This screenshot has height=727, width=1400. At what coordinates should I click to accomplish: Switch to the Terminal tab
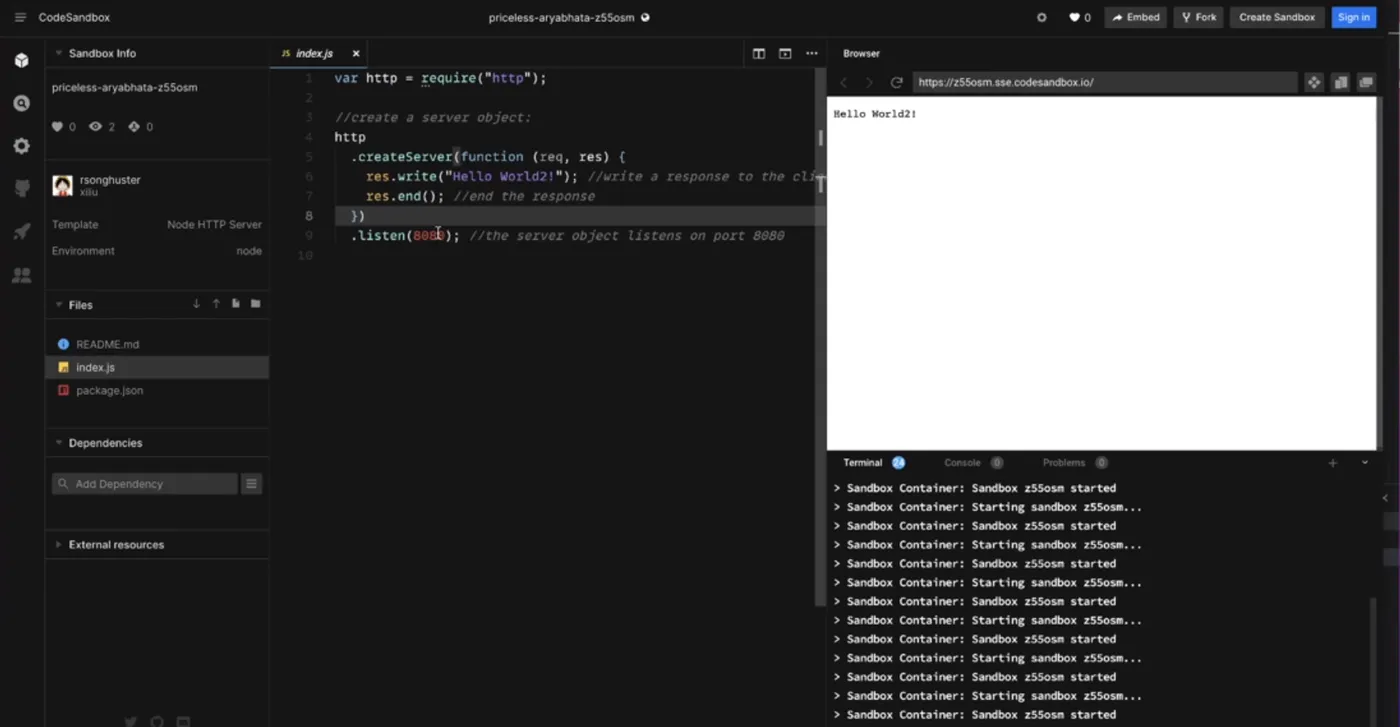(x=862, y=463)
